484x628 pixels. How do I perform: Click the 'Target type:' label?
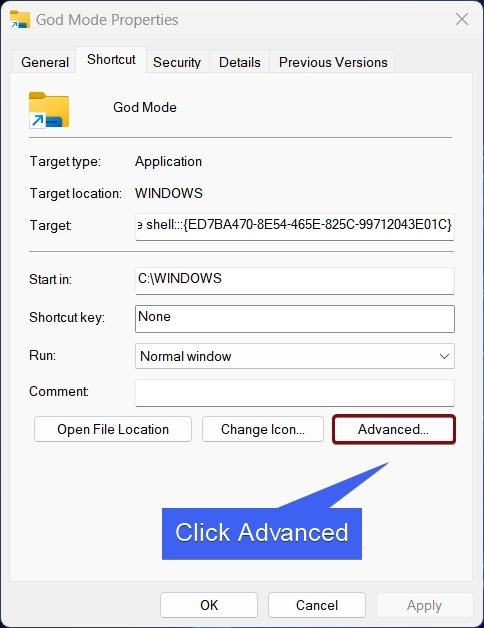tap(65, 162)
